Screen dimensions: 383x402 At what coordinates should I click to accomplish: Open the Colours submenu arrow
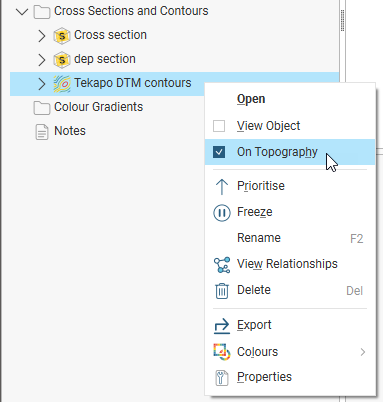tap(363, 352)
